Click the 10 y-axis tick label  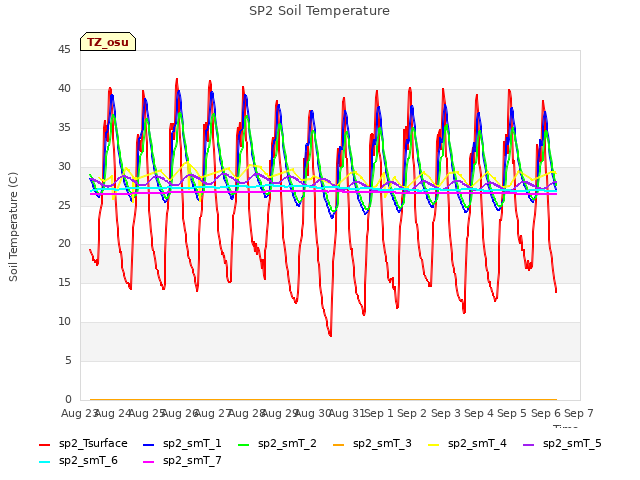point(64,322)
